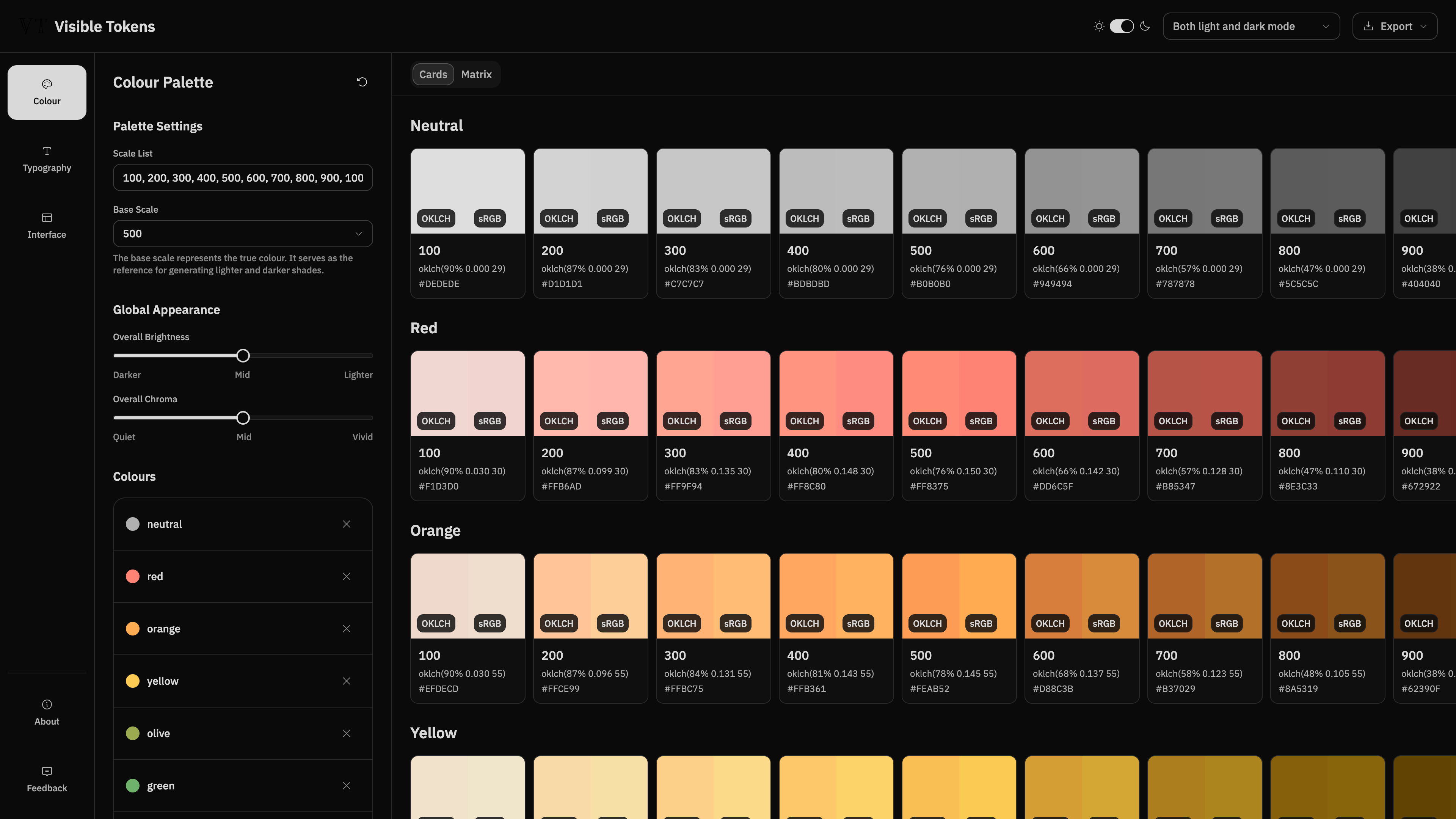
Task: Click the Visible Tokens app title
Action: [105, 26]
